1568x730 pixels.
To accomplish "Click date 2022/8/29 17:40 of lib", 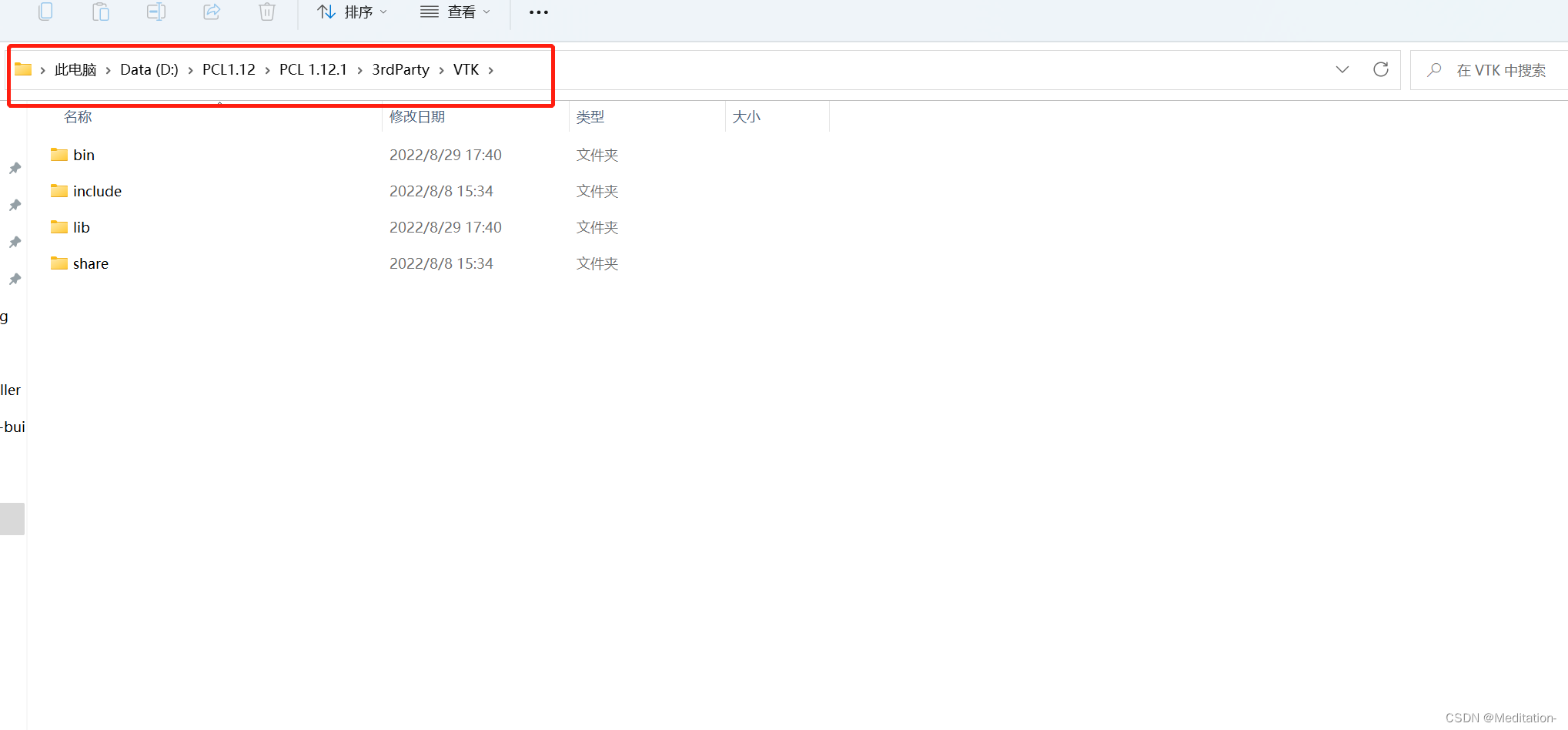I will (446, 227).
